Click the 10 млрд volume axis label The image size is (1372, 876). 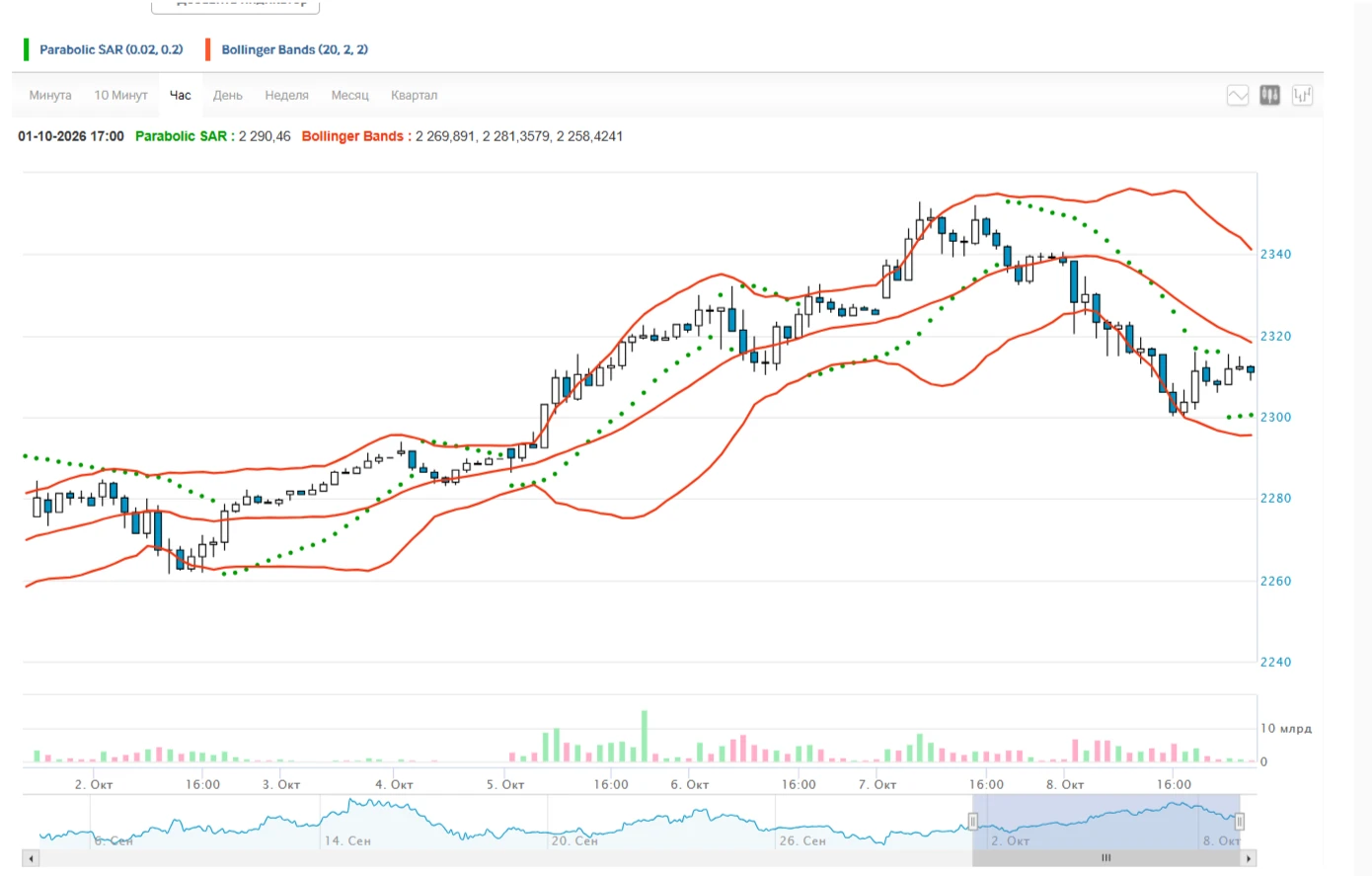click(1286, 728)
